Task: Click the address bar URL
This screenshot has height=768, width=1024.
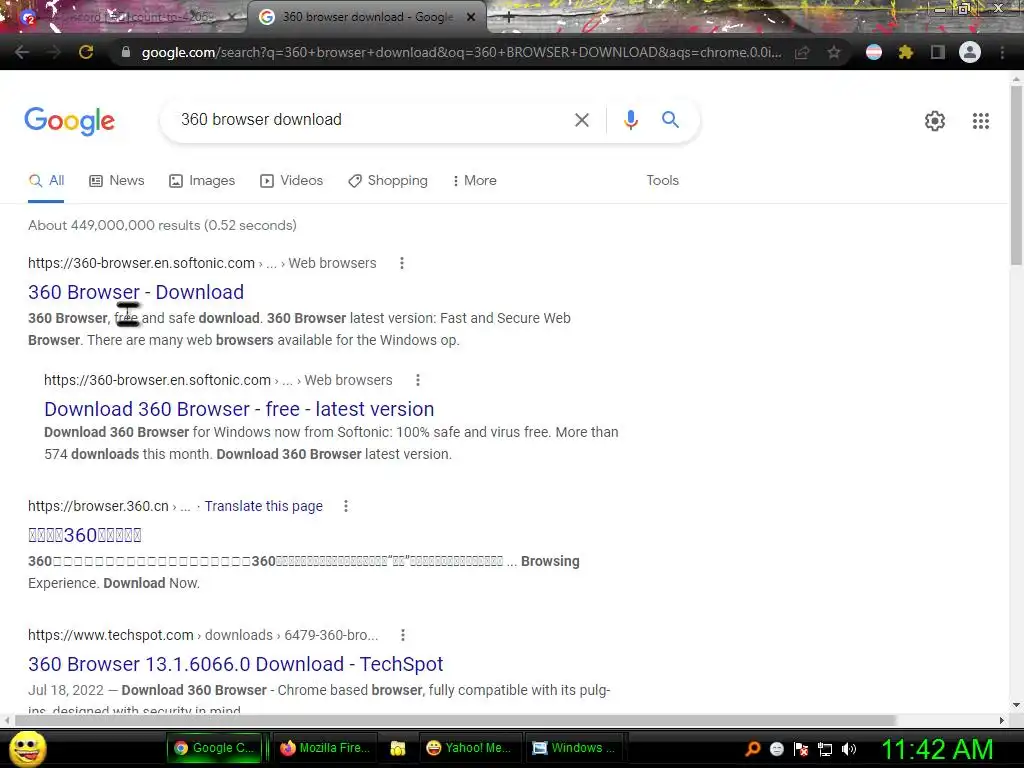Action: (x=461, y=52)
